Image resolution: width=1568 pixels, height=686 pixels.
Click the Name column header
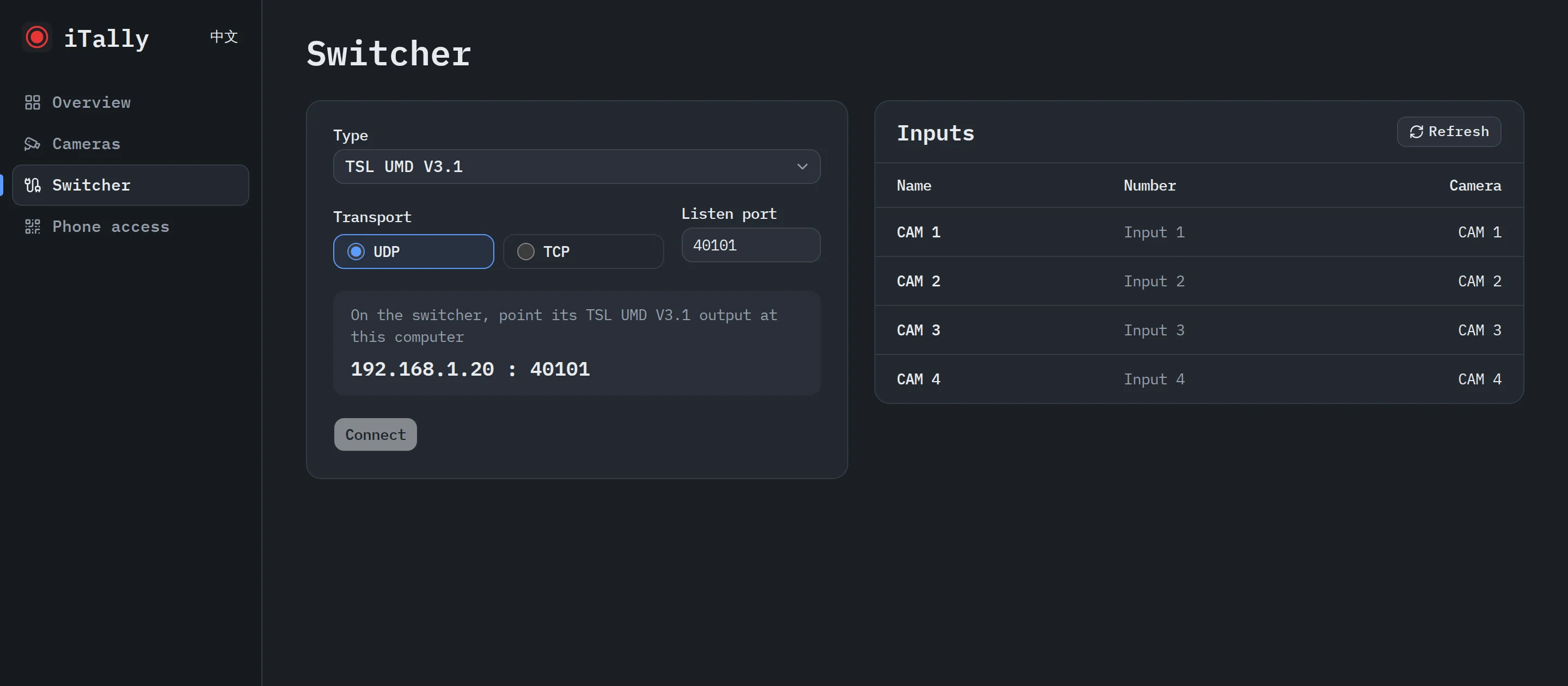click(x=914, y=186)
